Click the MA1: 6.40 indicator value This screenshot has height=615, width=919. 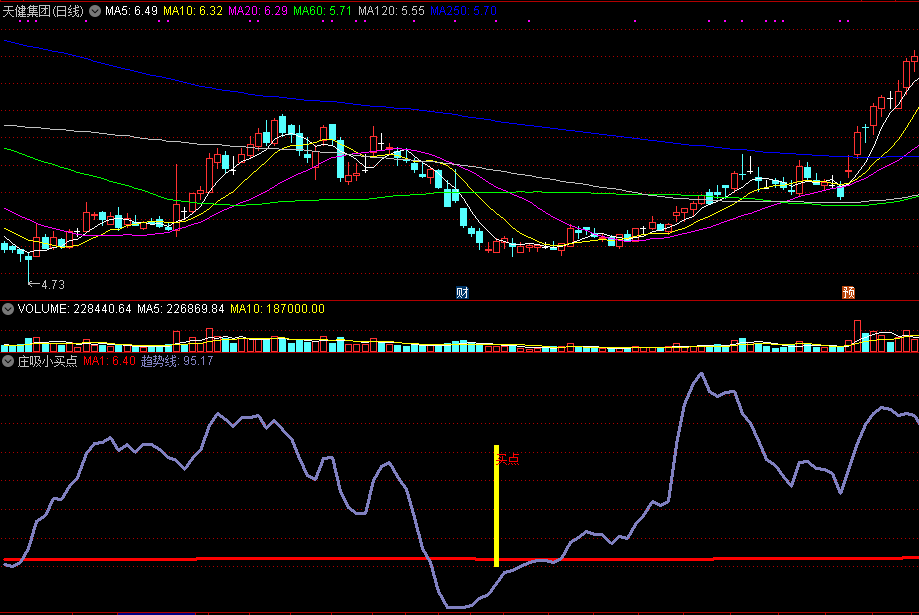109,361
